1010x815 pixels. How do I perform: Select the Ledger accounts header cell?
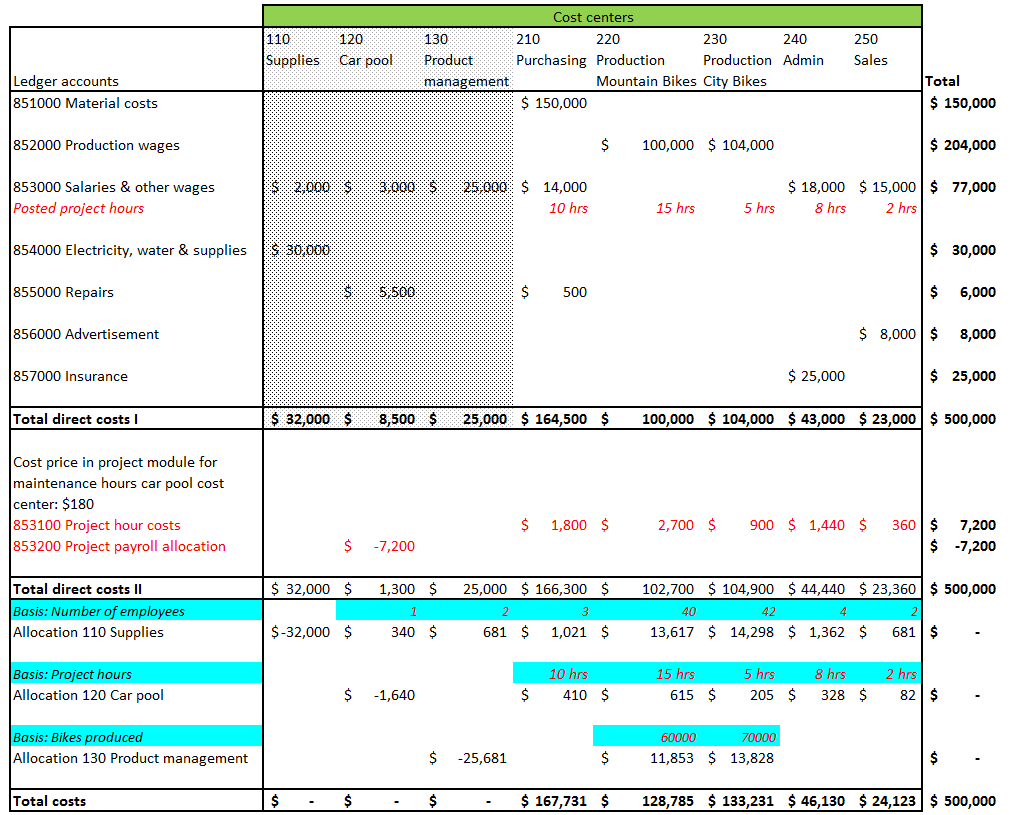(x=66, y=81)
